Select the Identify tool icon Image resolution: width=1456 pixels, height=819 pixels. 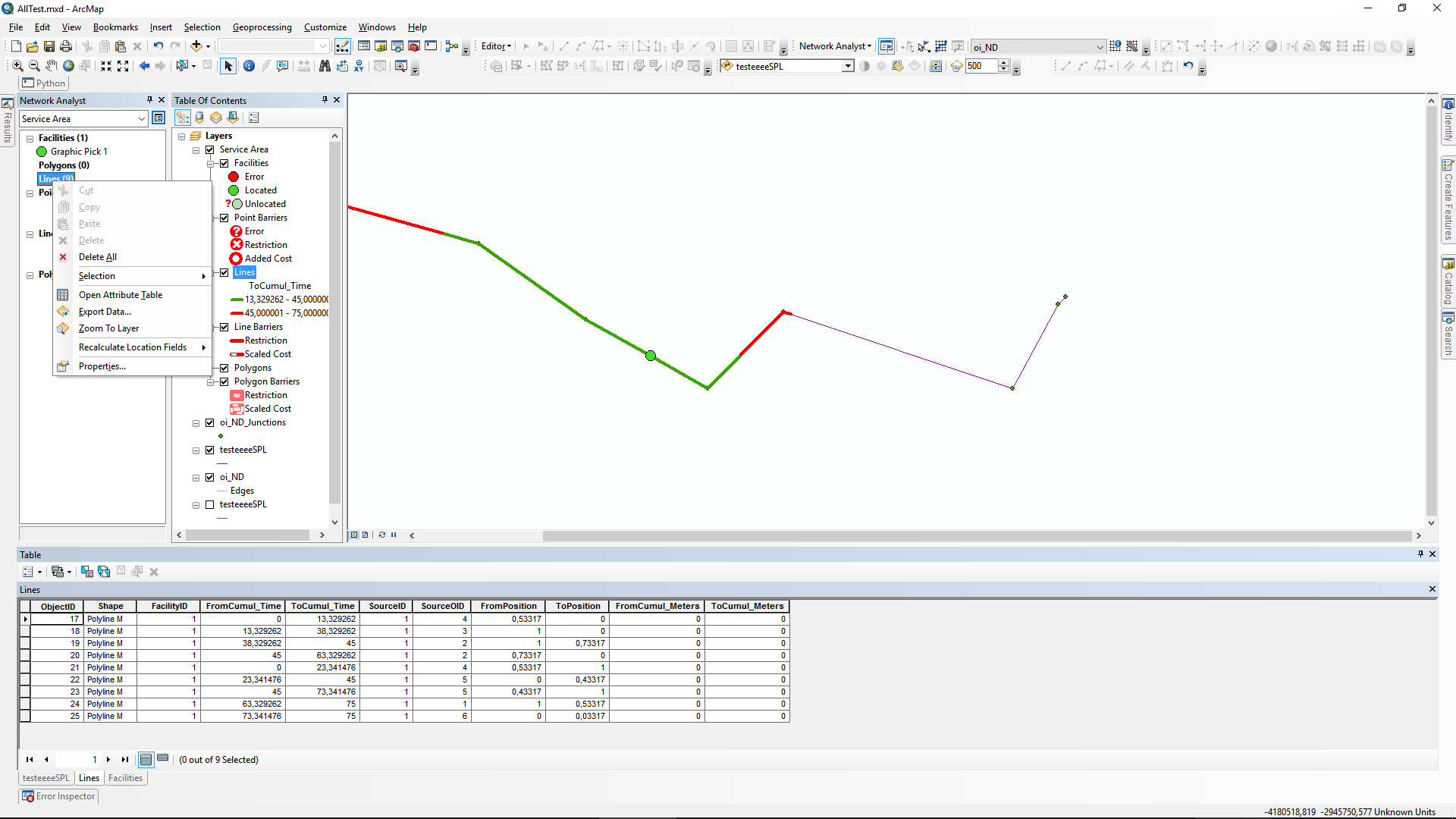249,66
